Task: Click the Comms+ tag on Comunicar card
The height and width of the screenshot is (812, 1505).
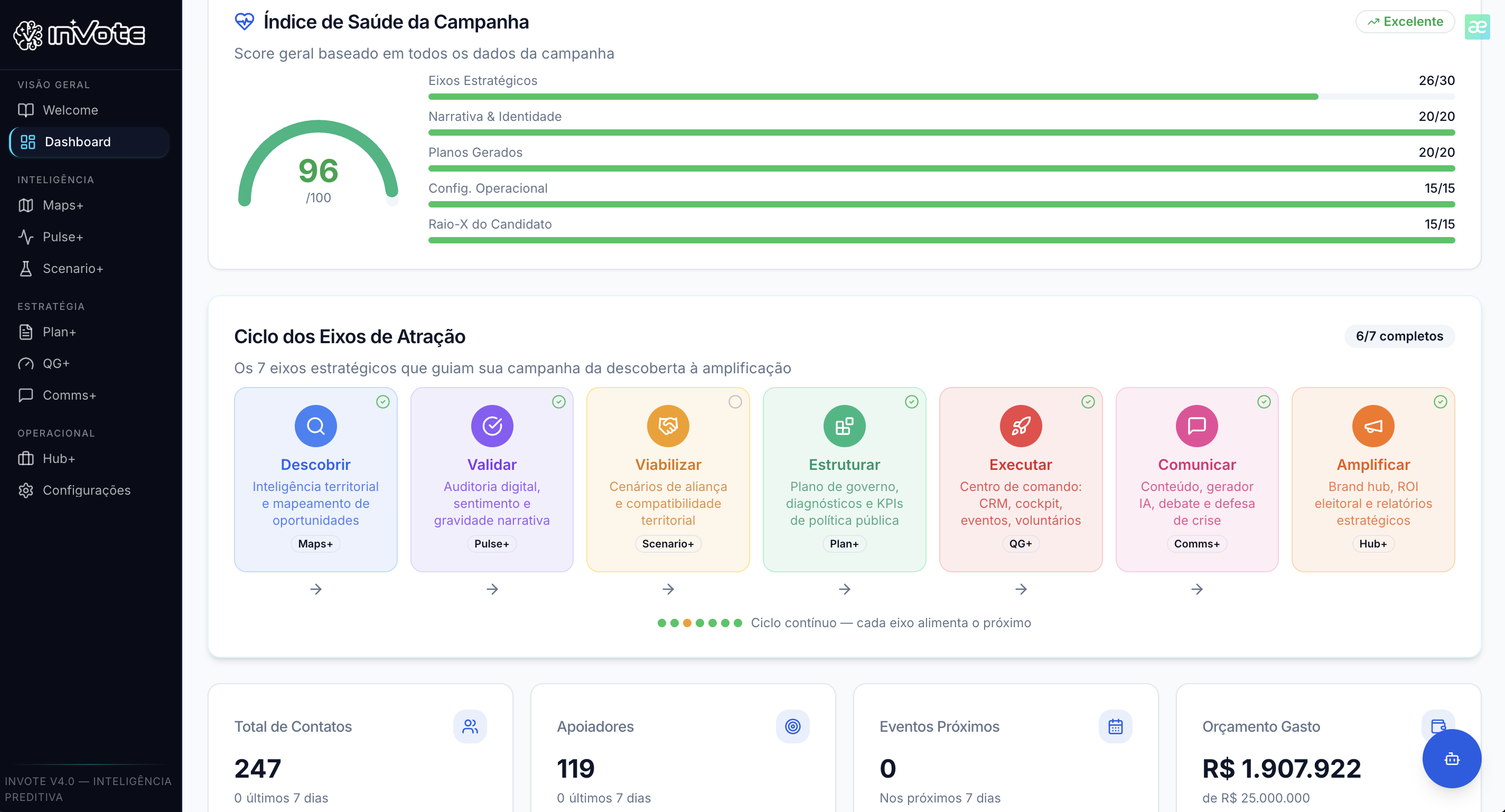Action: pyautogui.click(x=1196, y=543)
